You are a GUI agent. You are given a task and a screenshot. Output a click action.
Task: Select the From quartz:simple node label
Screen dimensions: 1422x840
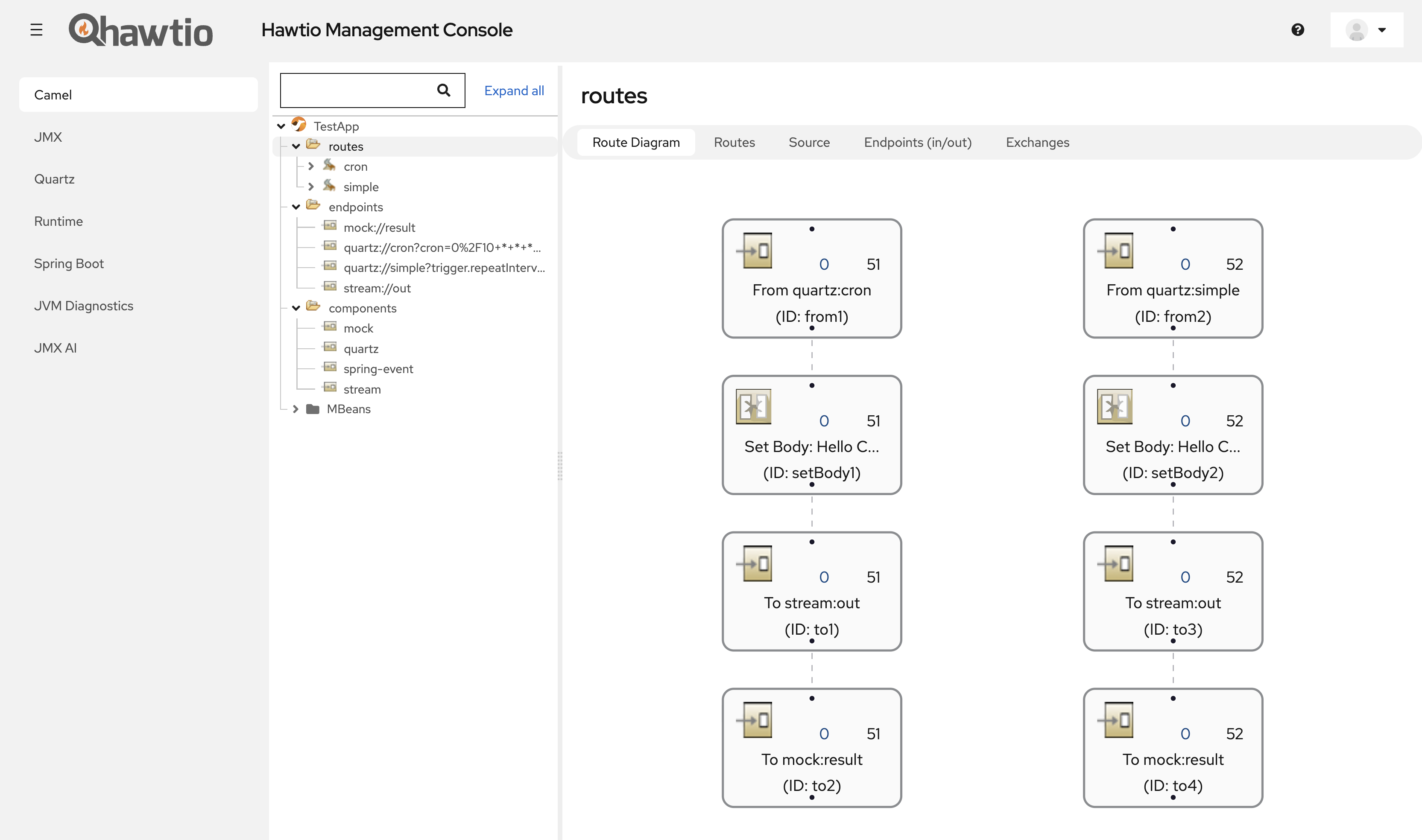pyautogui.click(x=1173, y=290)
